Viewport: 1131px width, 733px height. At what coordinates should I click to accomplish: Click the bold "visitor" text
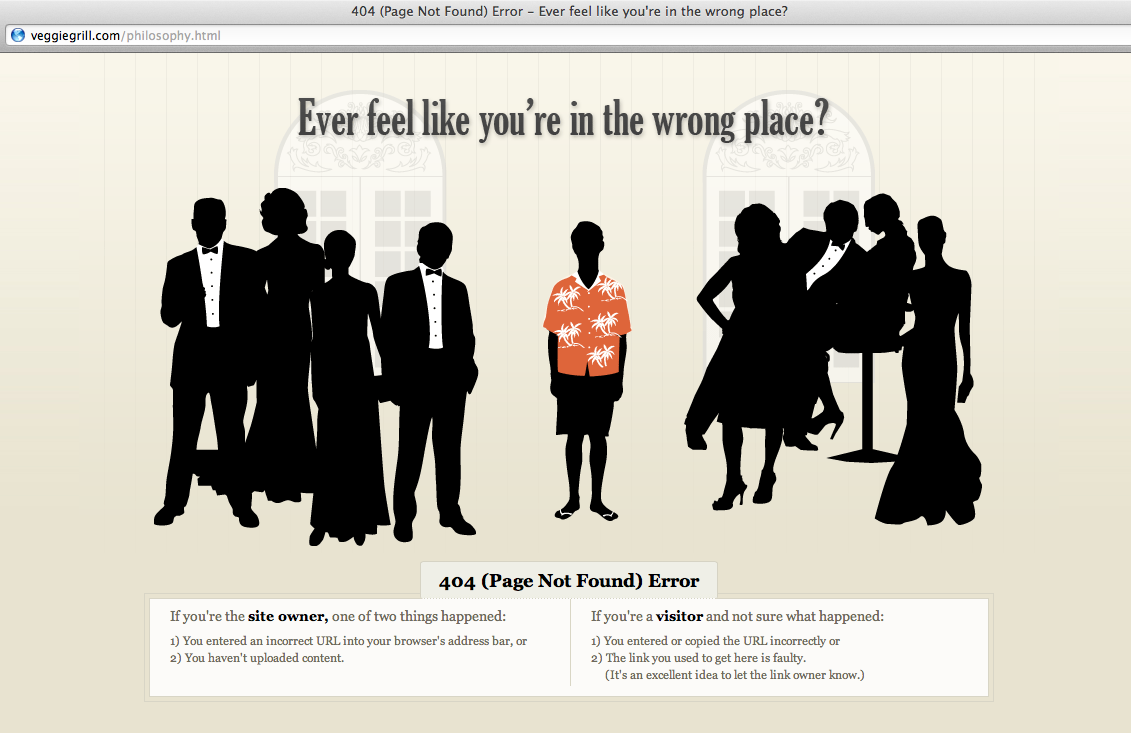(679, 616)
